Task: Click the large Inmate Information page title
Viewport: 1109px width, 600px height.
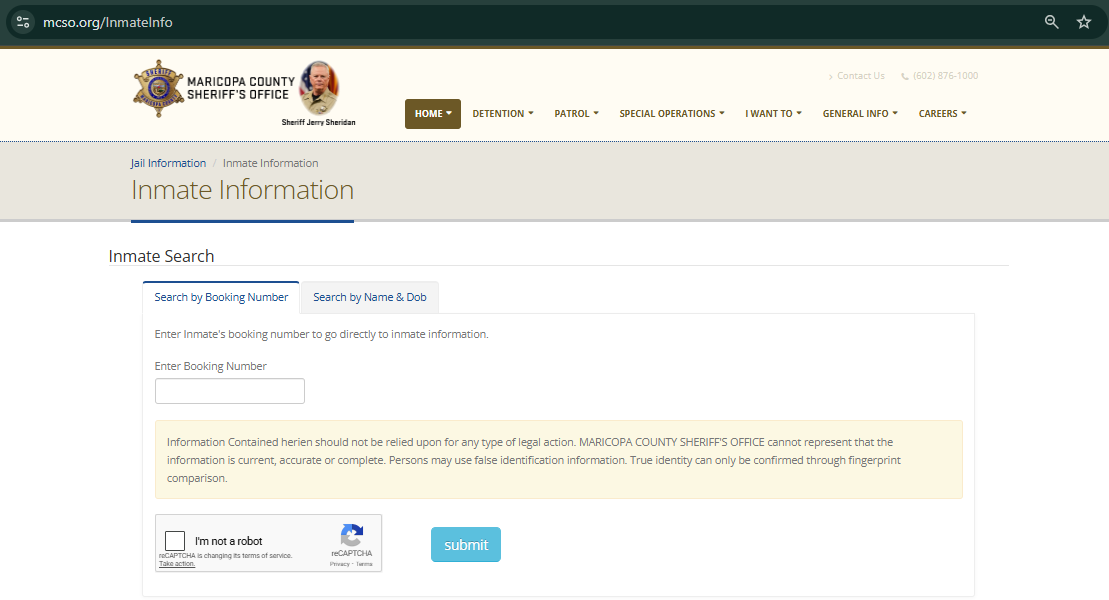Action: click(x=243, y=190)
